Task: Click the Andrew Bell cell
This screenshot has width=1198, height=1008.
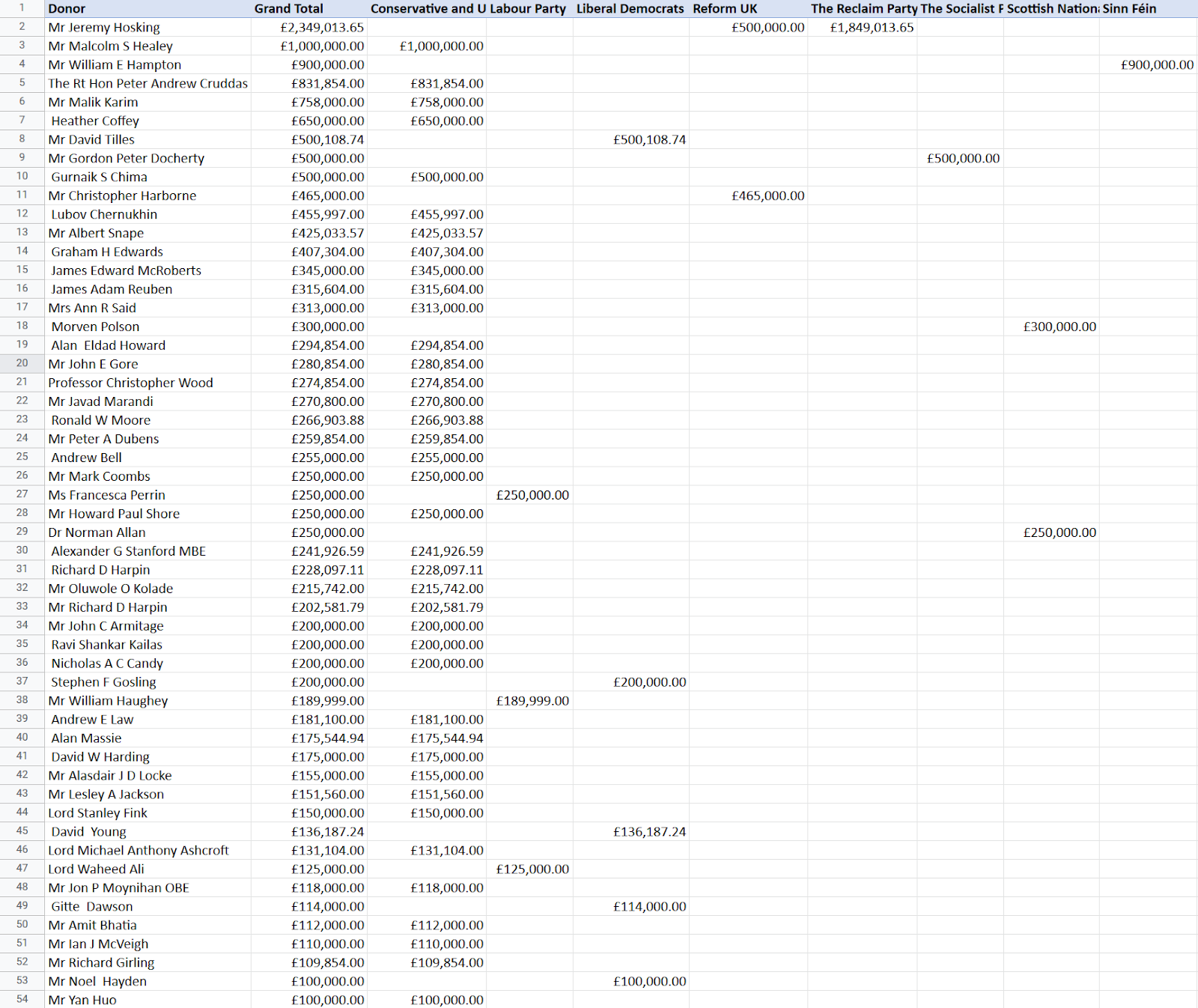Action: click(148, 458)
